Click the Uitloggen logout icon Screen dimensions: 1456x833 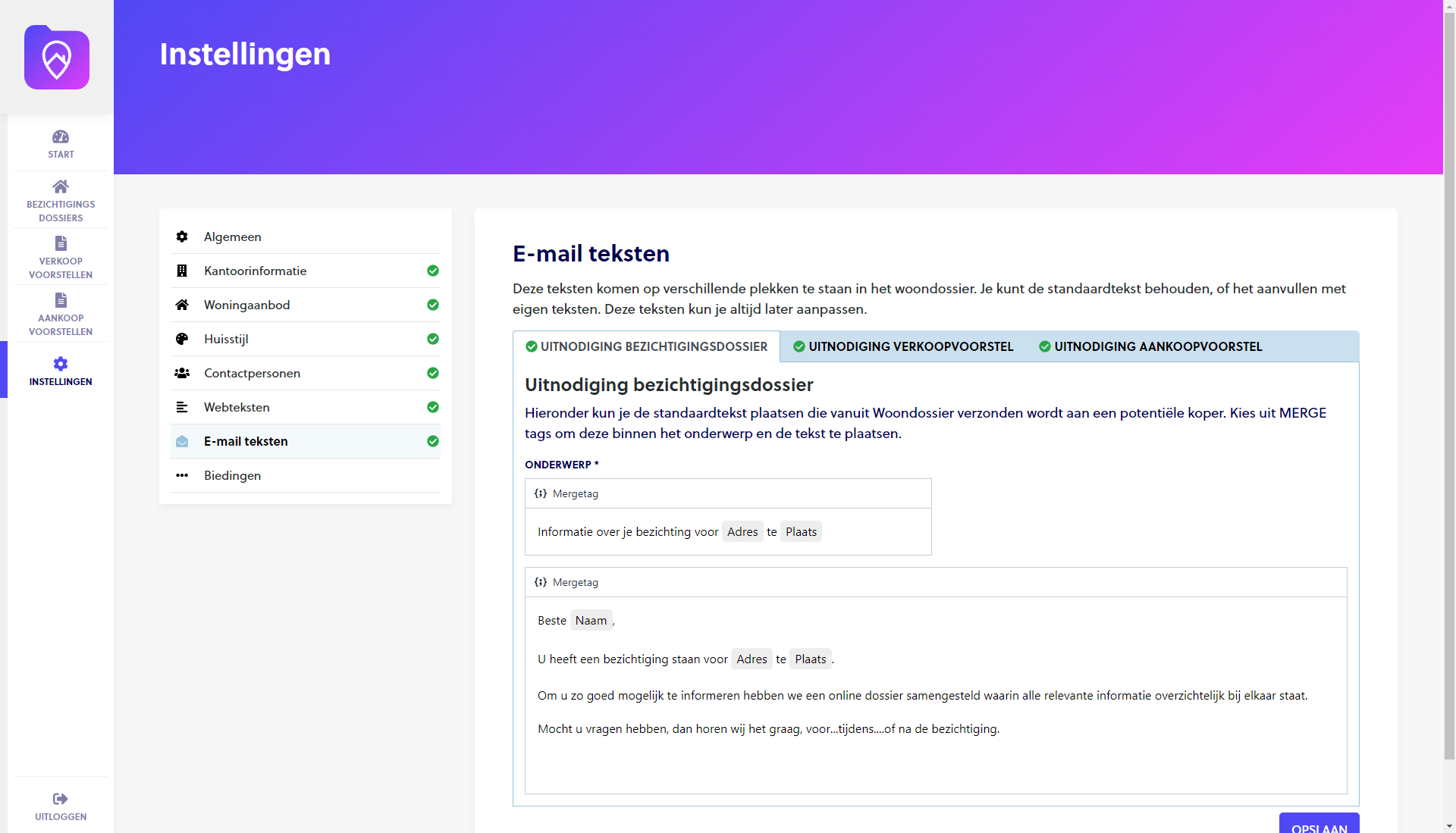(x=61, y=799)
